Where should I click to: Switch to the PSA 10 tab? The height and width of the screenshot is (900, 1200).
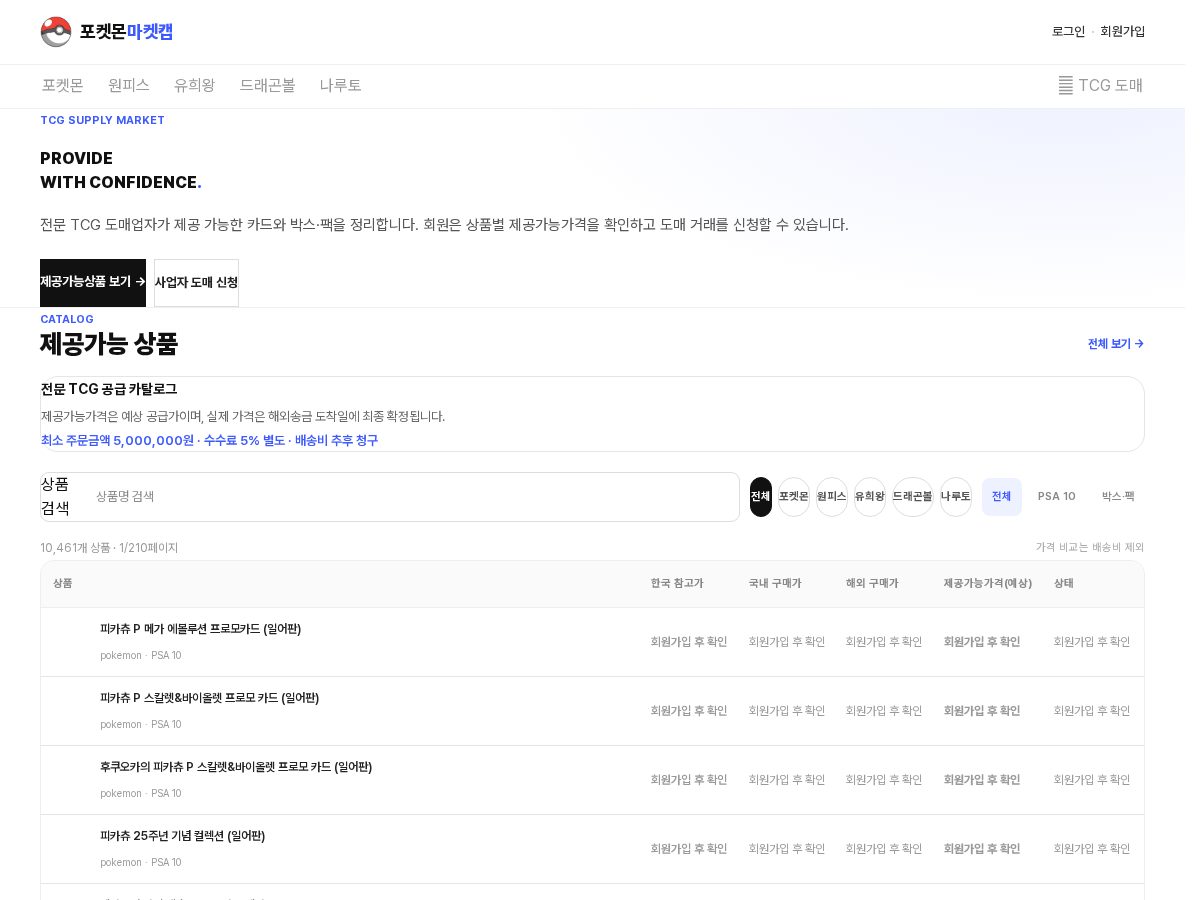[1057, 497]
